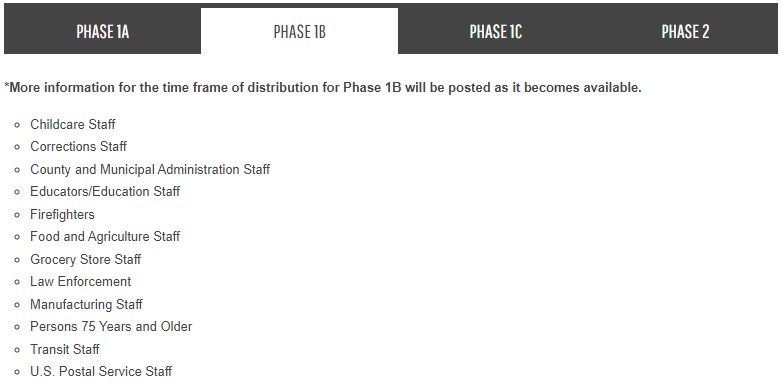The height and width of the screenshot is (385, 782).
Task: Click the Corrections Staff list entry
Action: click(x=78, y=147)
